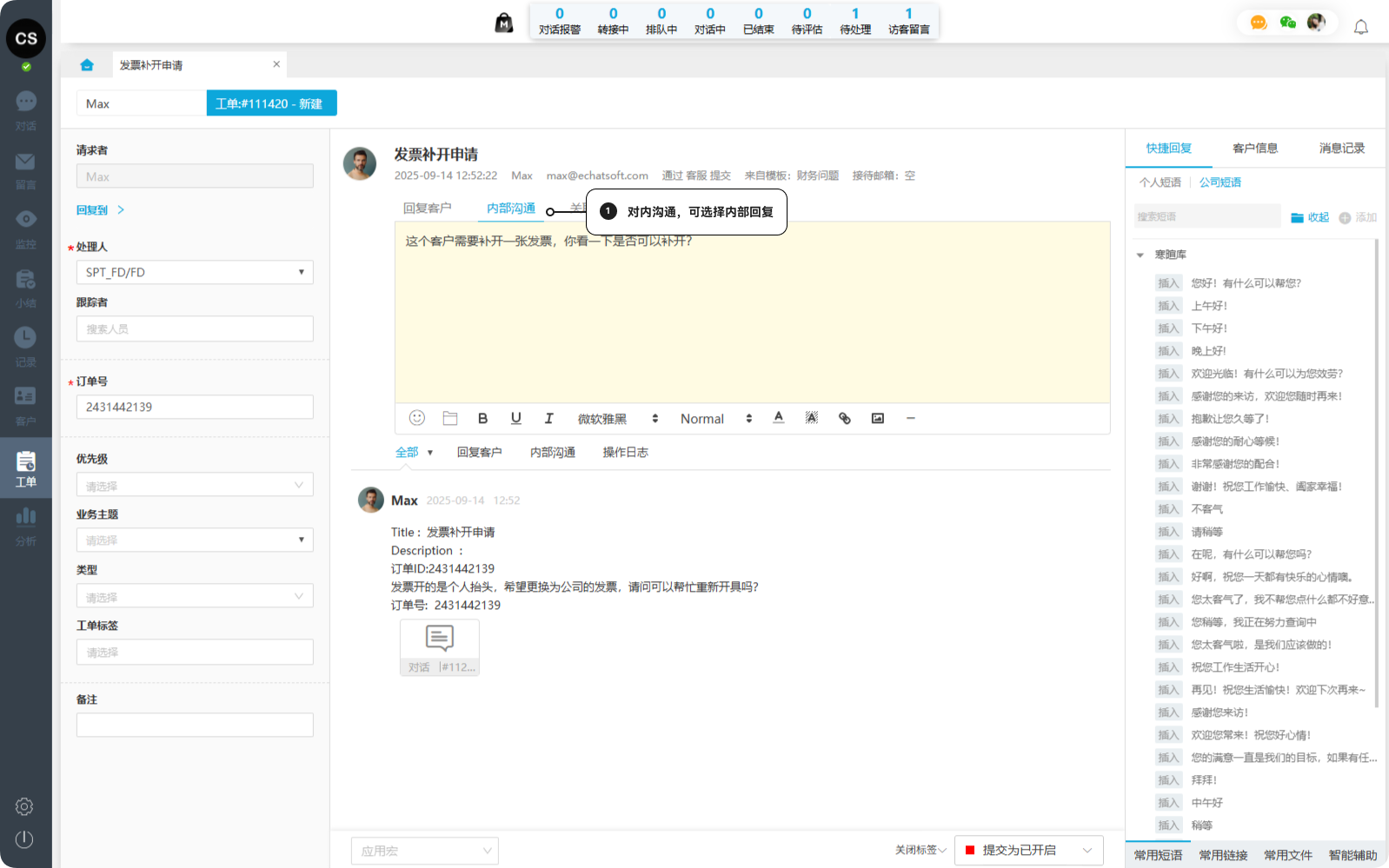Switch to the 客户信息 tab
This screenshot has width=1389, height=868.
coord(1254,148)
